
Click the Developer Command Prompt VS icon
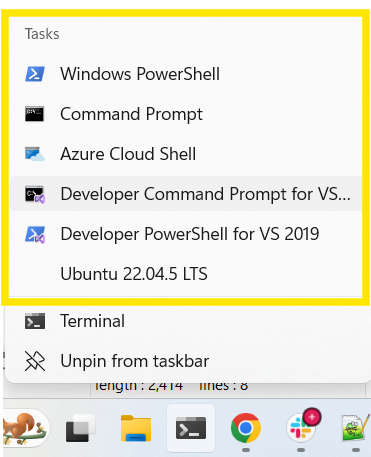point(35,194)
